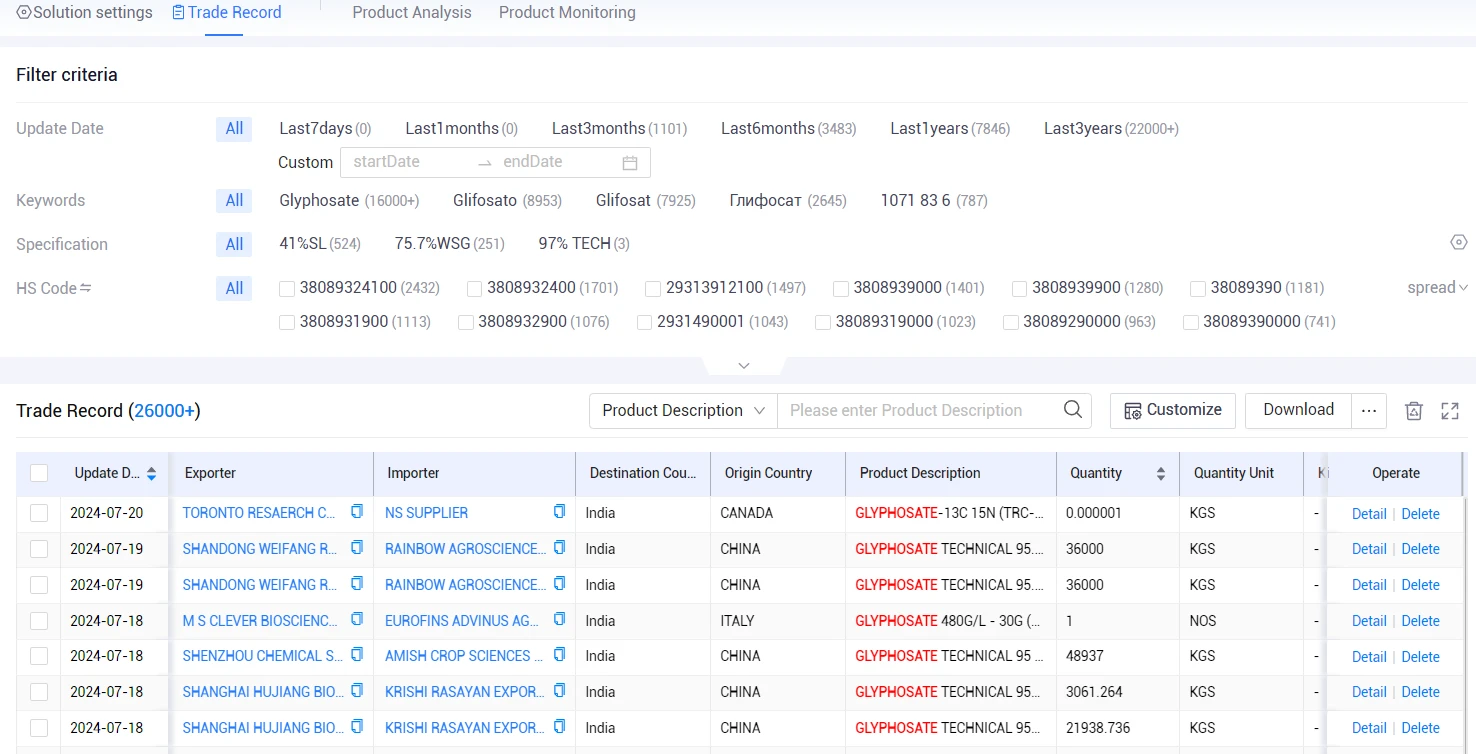1476x754 pixels.
Task: Open Product Monitoring tab
Action: click(567, 13)
